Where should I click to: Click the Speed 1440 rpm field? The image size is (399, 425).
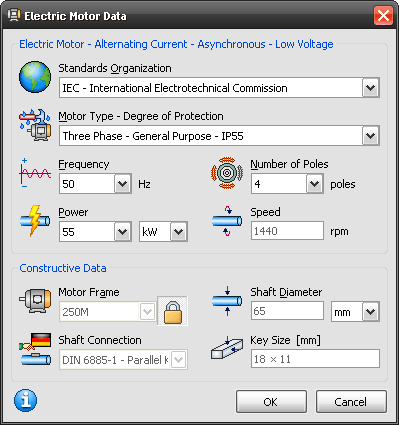[287, 231]
